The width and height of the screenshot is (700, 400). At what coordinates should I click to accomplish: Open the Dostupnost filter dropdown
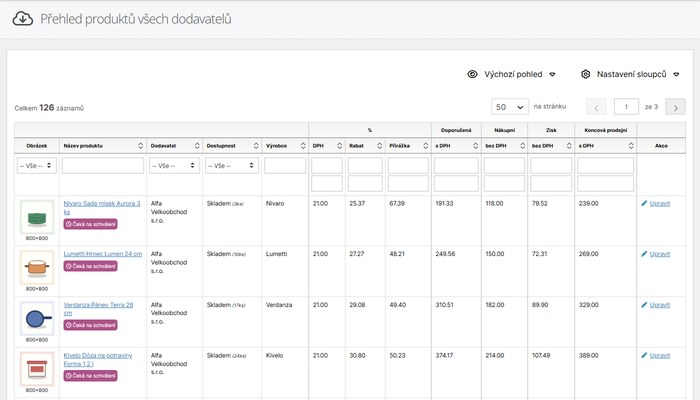pyautogui.click(x=232, y=166)
